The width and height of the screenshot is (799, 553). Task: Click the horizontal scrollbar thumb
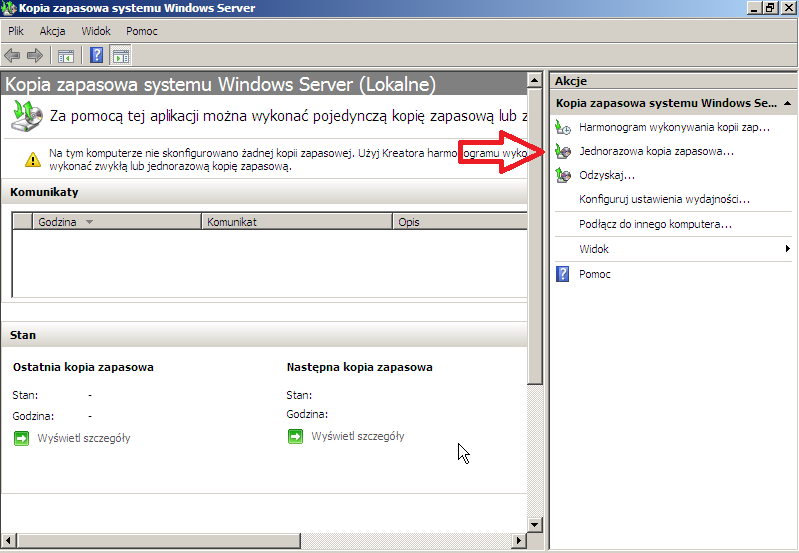click(x=158, y=540)
